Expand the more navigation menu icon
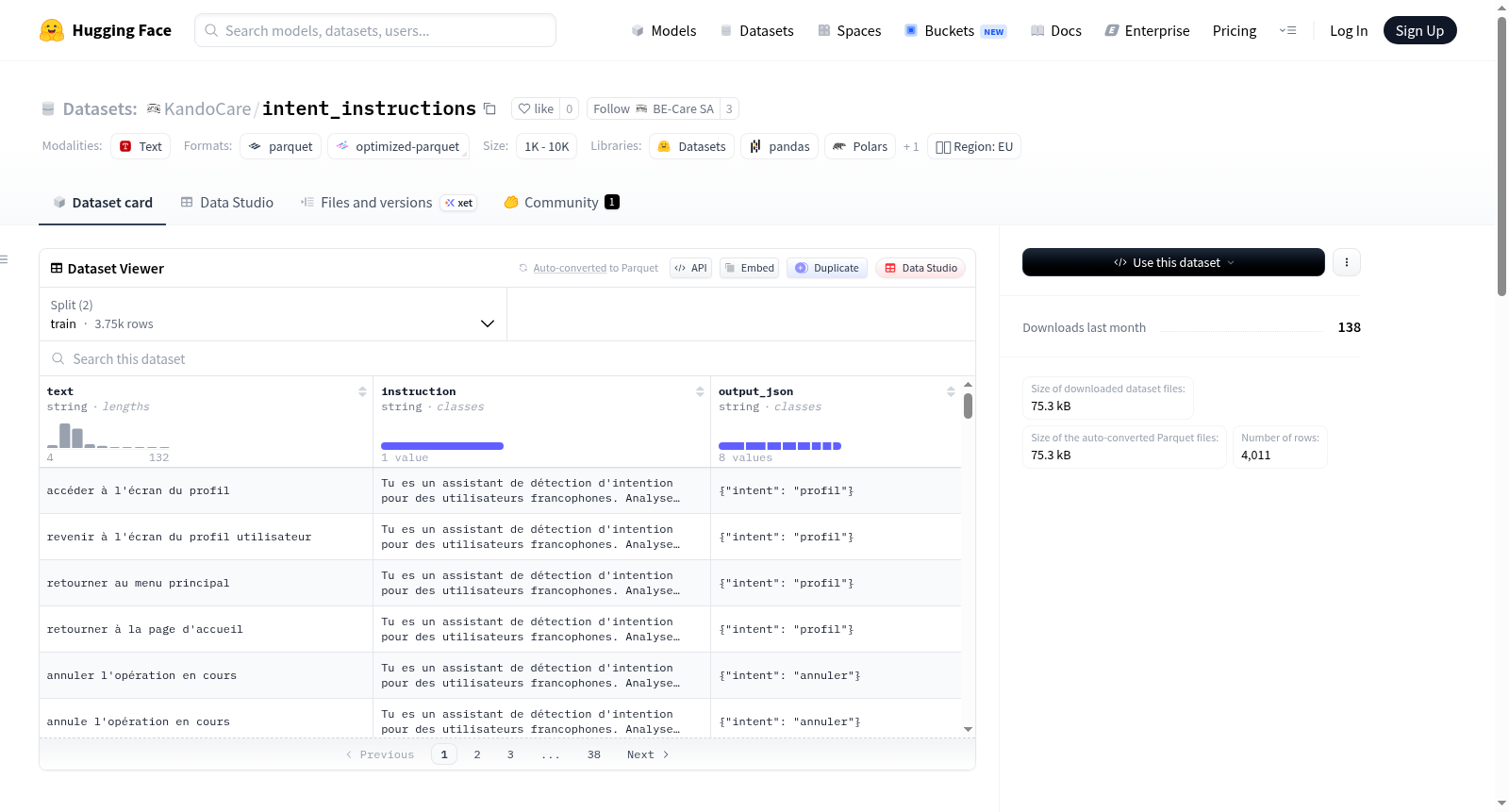Screen dimensions: 1509x812 pos(1287,31)
